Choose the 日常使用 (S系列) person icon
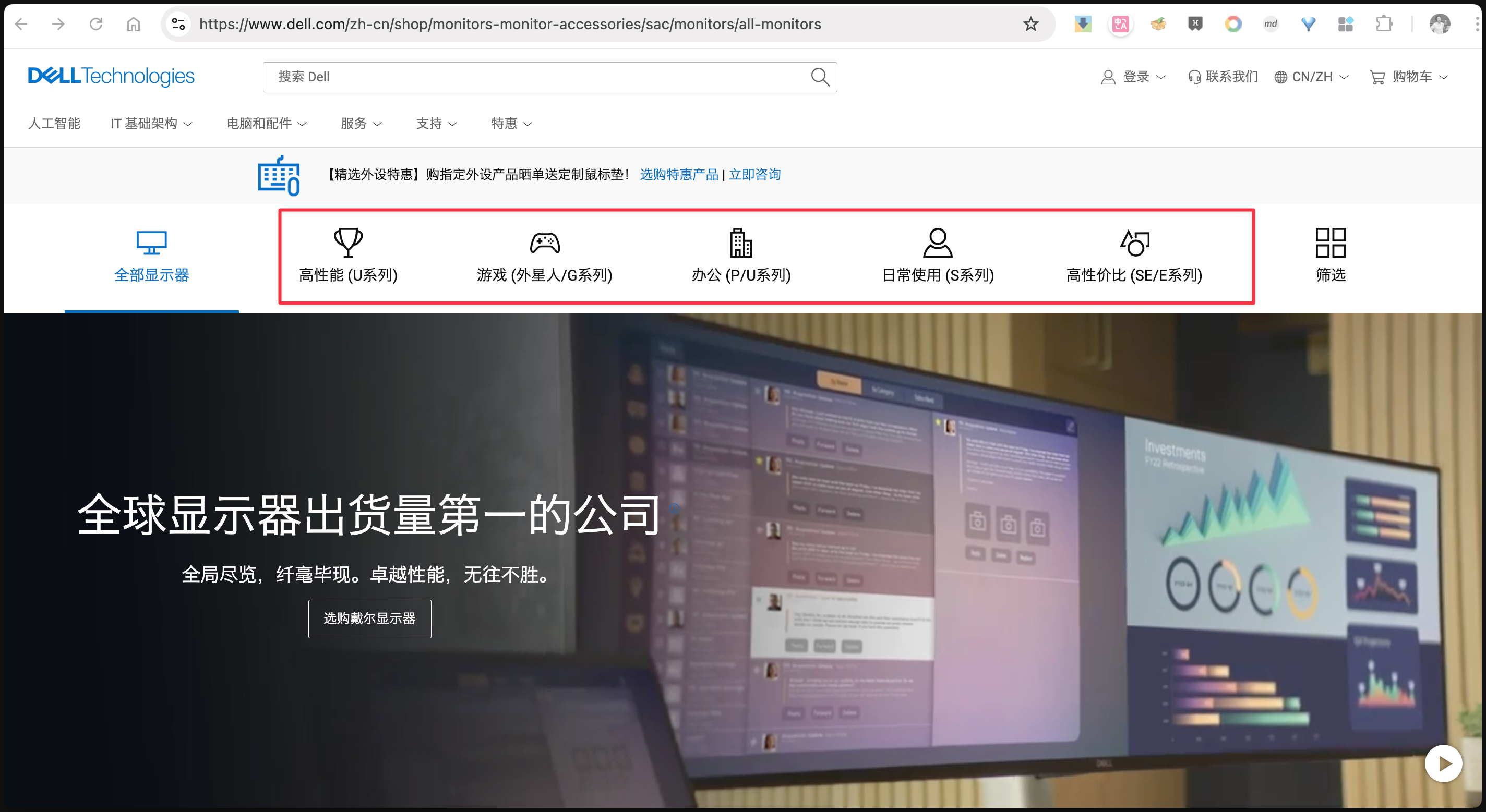 pos(938,242)
